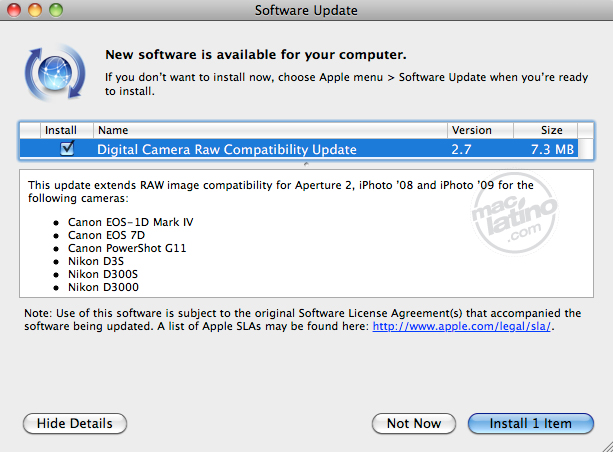Zoom the Software Update window with the green button
Screen dimensions: 613x452
(56, 10)
